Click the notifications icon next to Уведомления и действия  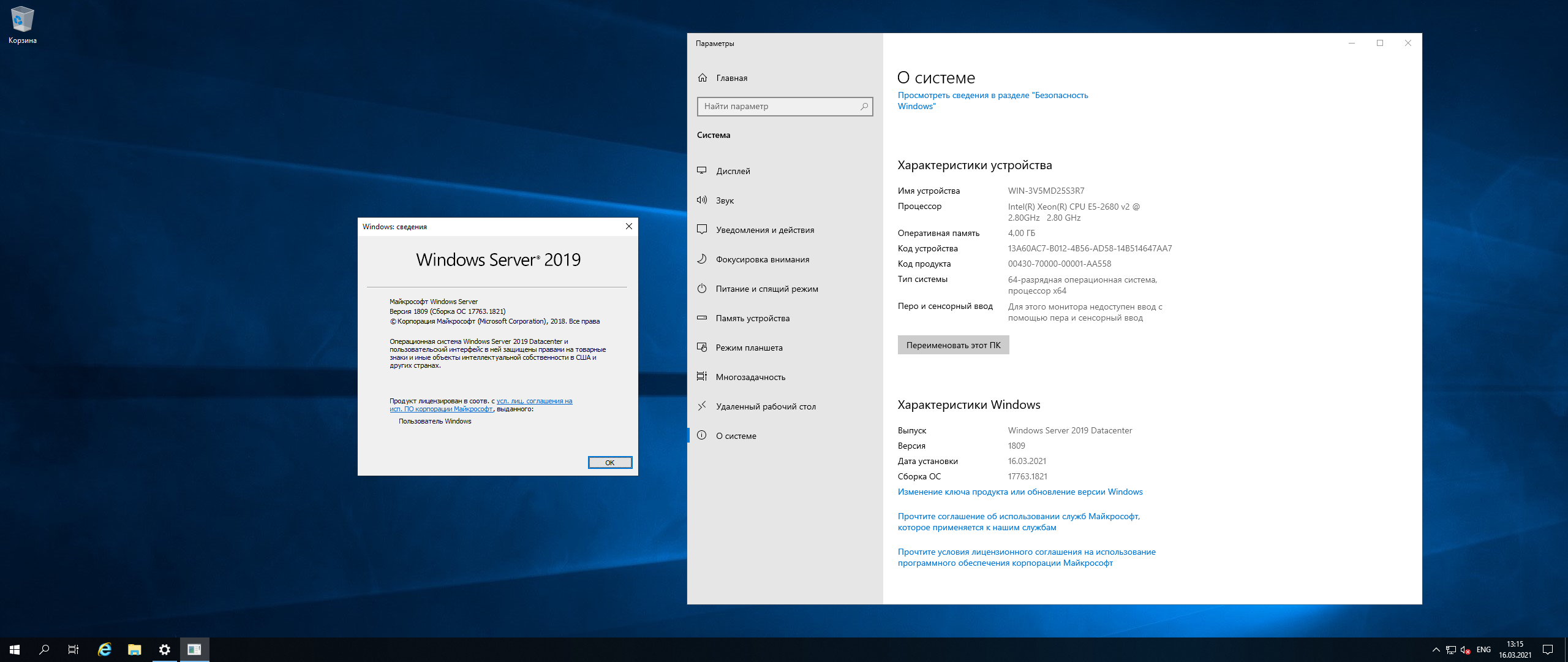point(702,229)
